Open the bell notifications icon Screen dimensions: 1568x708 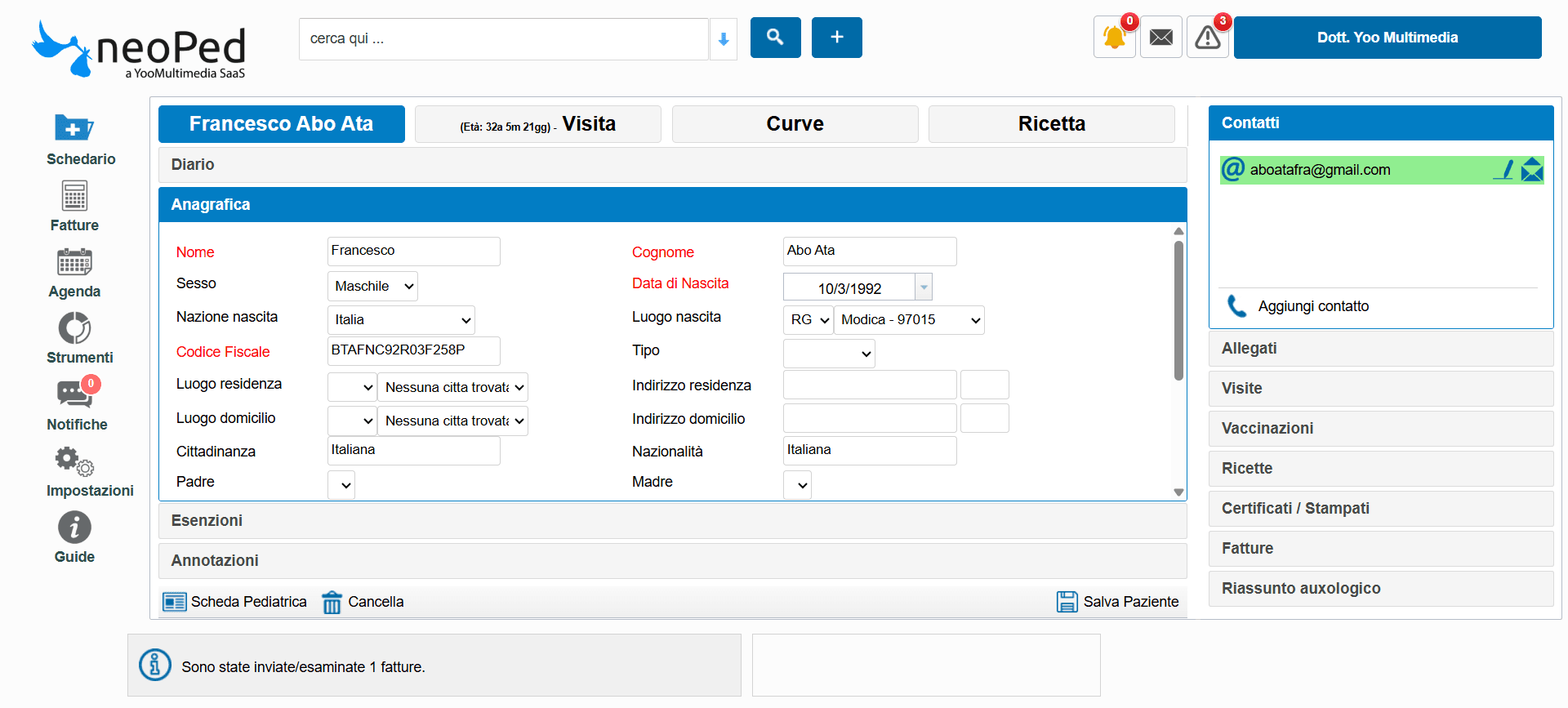coord(1115,38)
